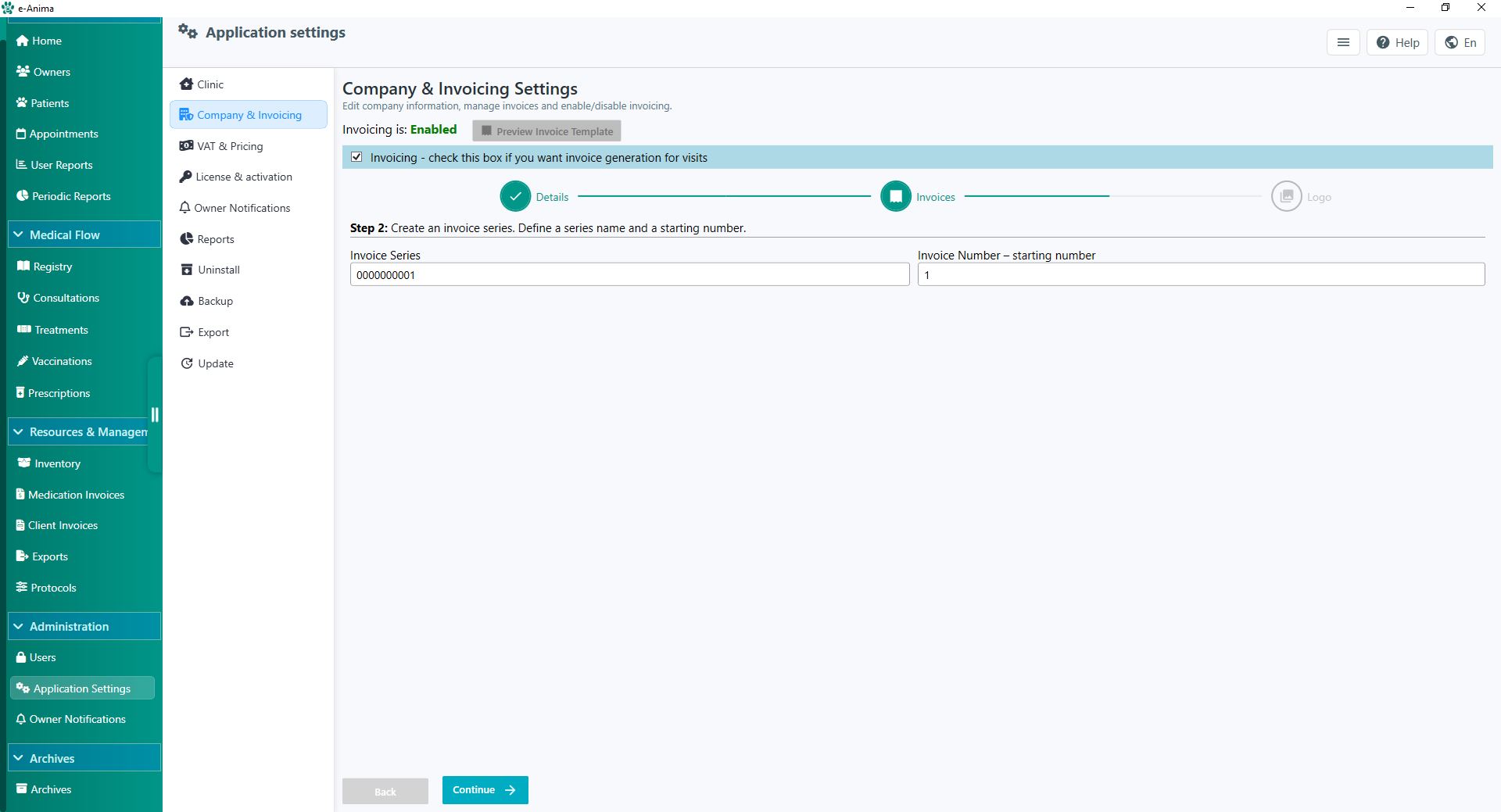Open the Uninstall option
Screen dimensions: 1501x812
tap(218, 269)
